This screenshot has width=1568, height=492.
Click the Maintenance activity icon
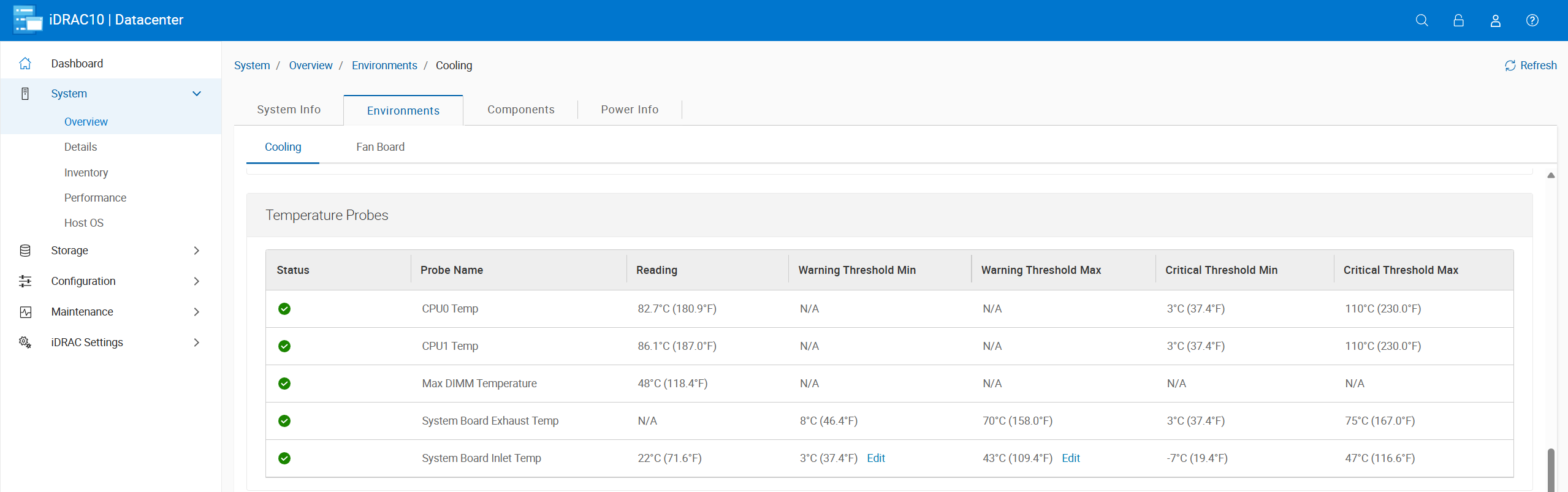pyautogui.click(x=25, y=312)
